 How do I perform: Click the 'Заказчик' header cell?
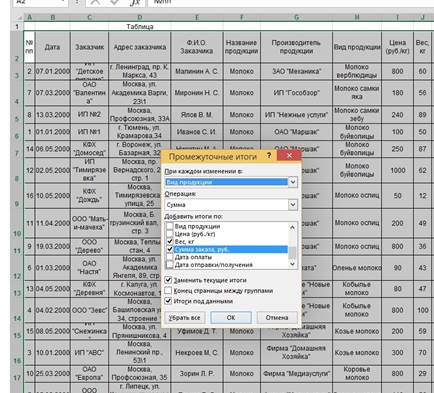pyautogui.click(x=89, y=47)
